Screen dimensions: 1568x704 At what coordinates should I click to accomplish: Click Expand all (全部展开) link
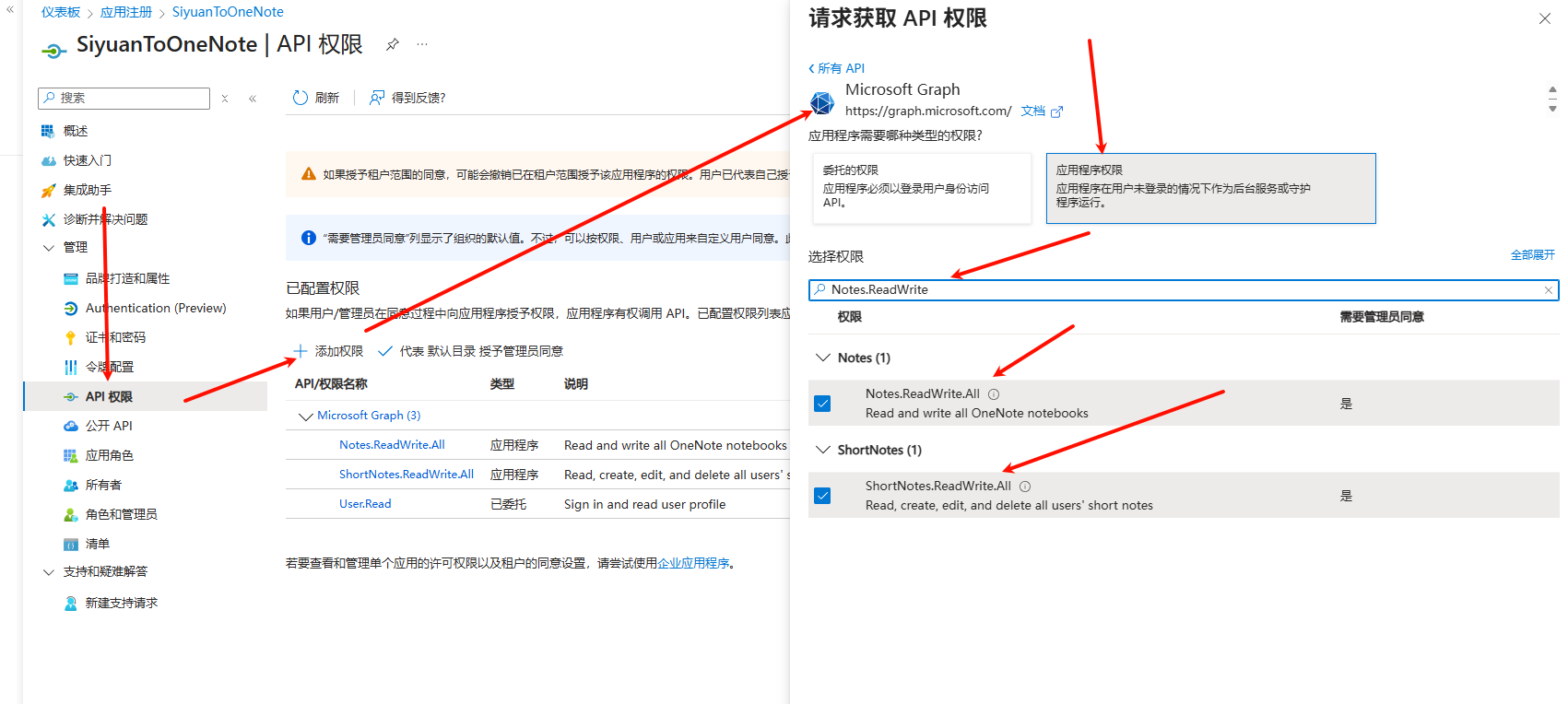1533,255
